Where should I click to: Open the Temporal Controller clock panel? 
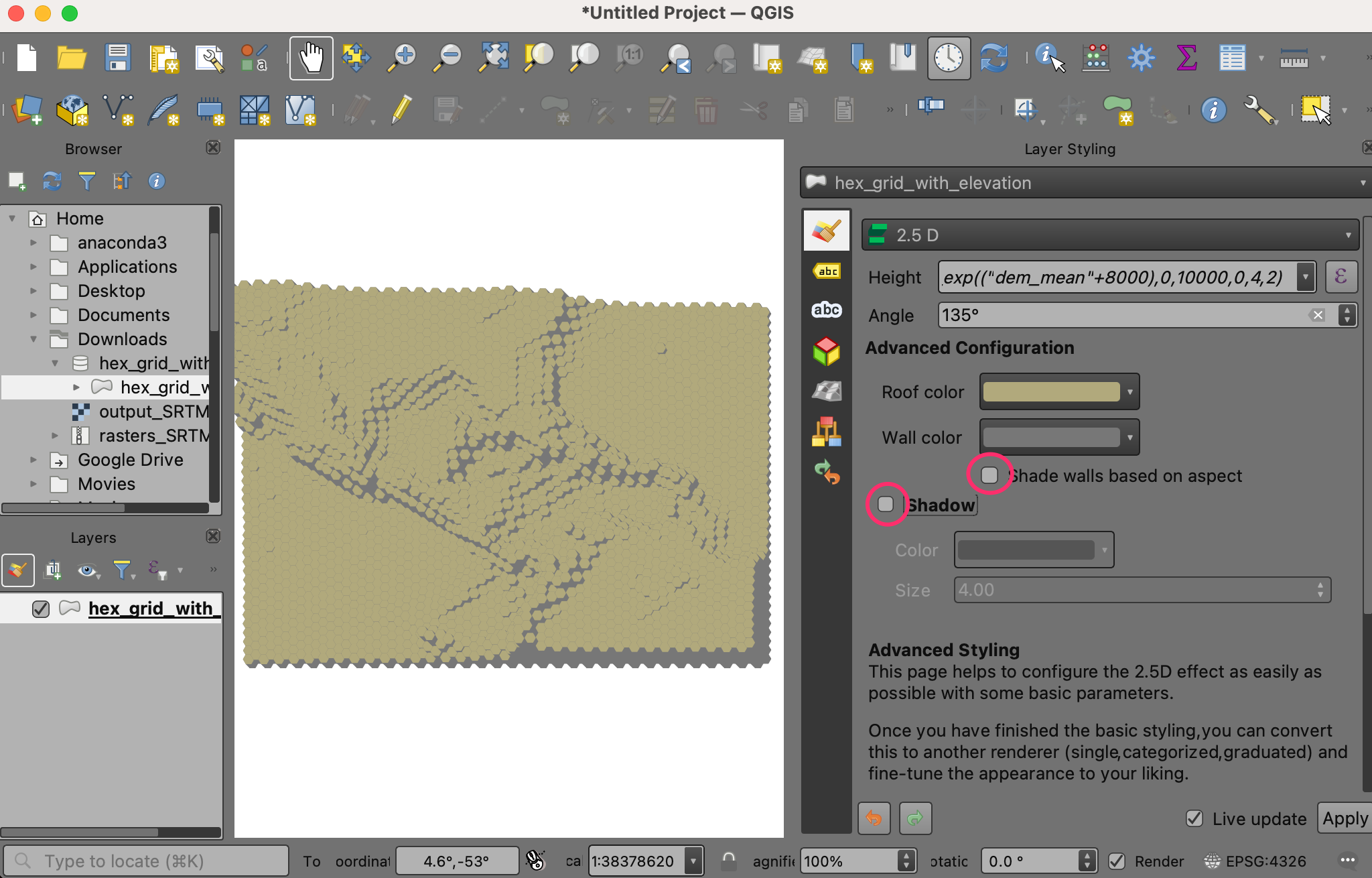point(949,58)
